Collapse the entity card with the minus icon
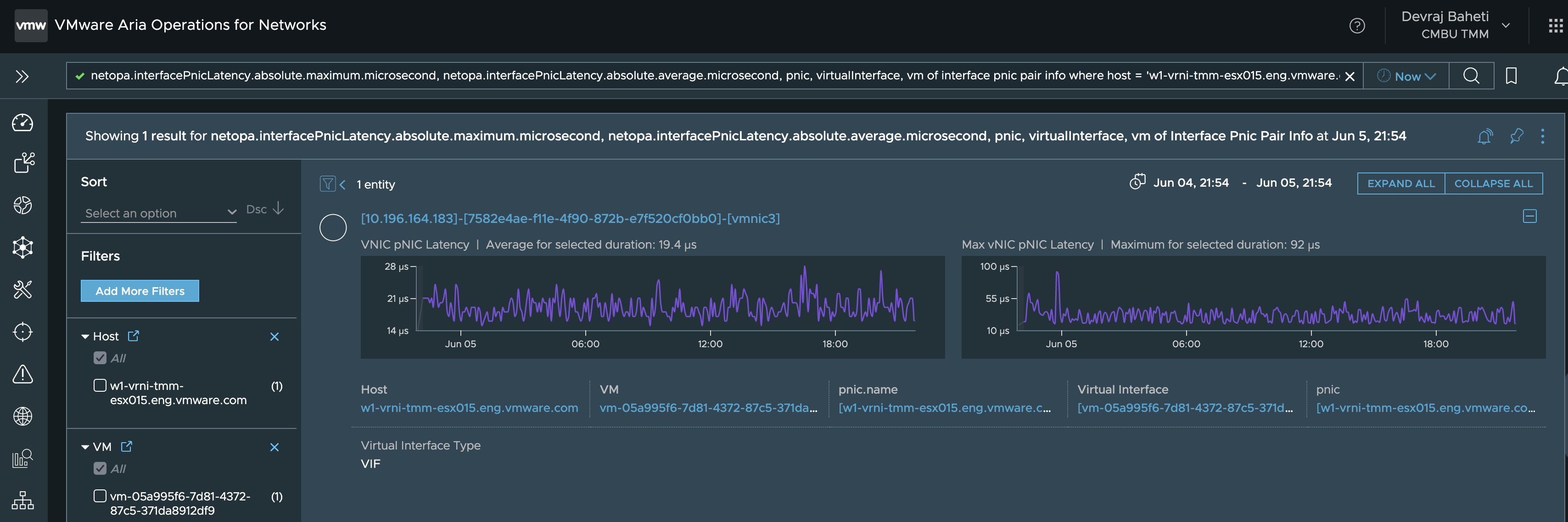 pos(1529,216)
